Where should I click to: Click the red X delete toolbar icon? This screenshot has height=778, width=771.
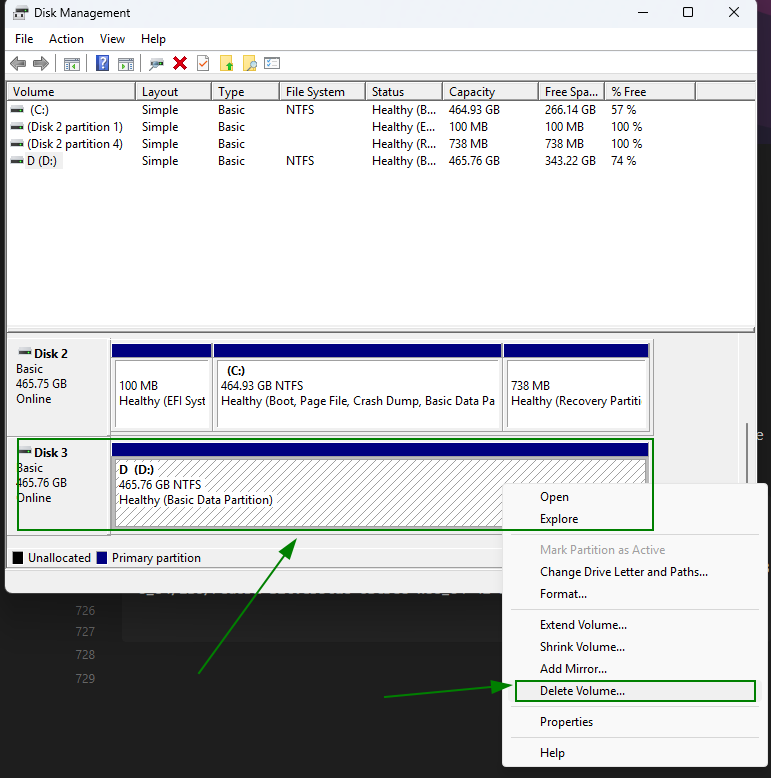tap(180, 64)
